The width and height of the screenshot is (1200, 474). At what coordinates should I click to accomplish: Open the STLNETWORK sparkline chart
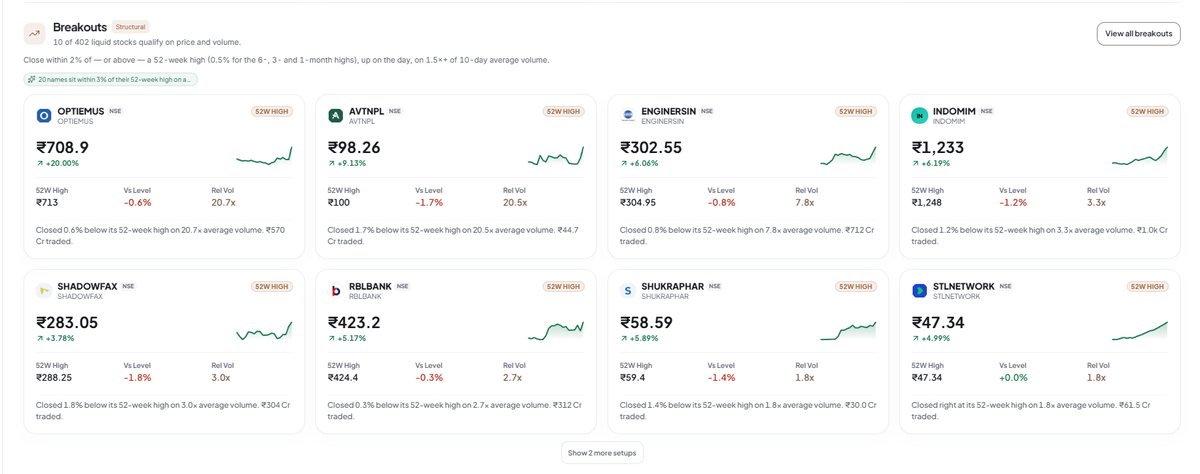[1140, 330]
